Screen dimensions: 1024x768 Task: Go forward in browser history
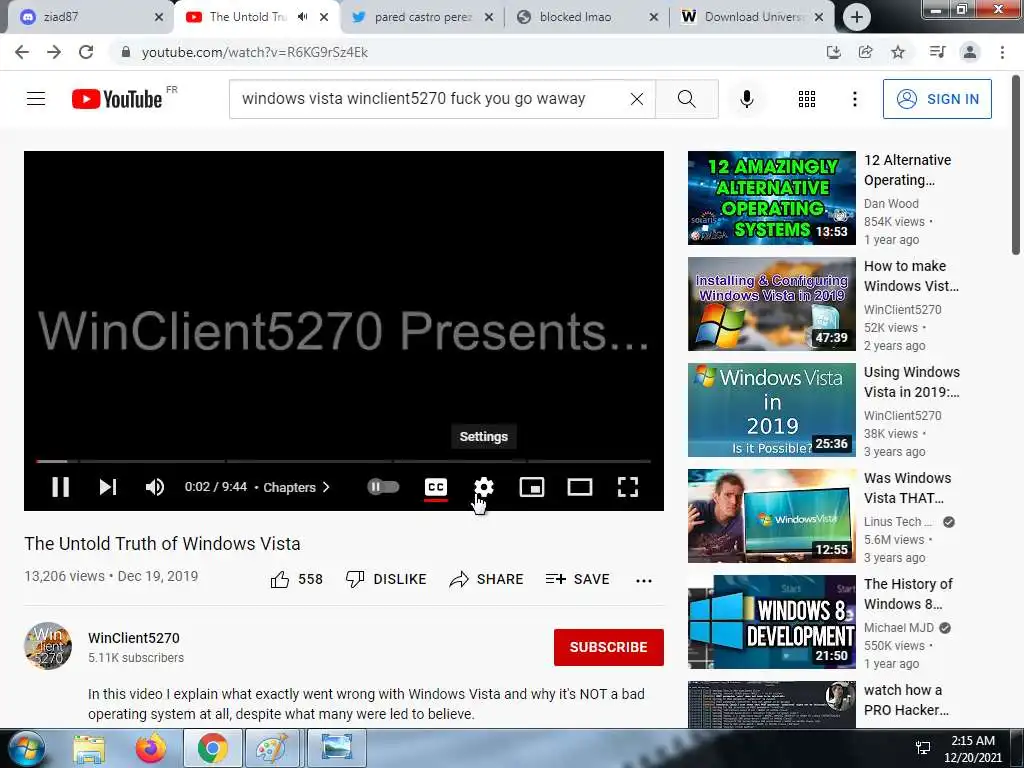coord(54,52)
